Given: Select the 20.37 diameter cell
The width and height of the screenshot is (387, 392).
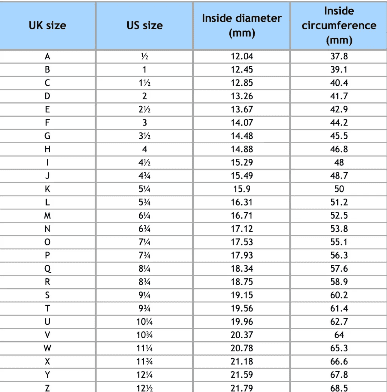Looking at the screenshot, I should pos(242,335).
